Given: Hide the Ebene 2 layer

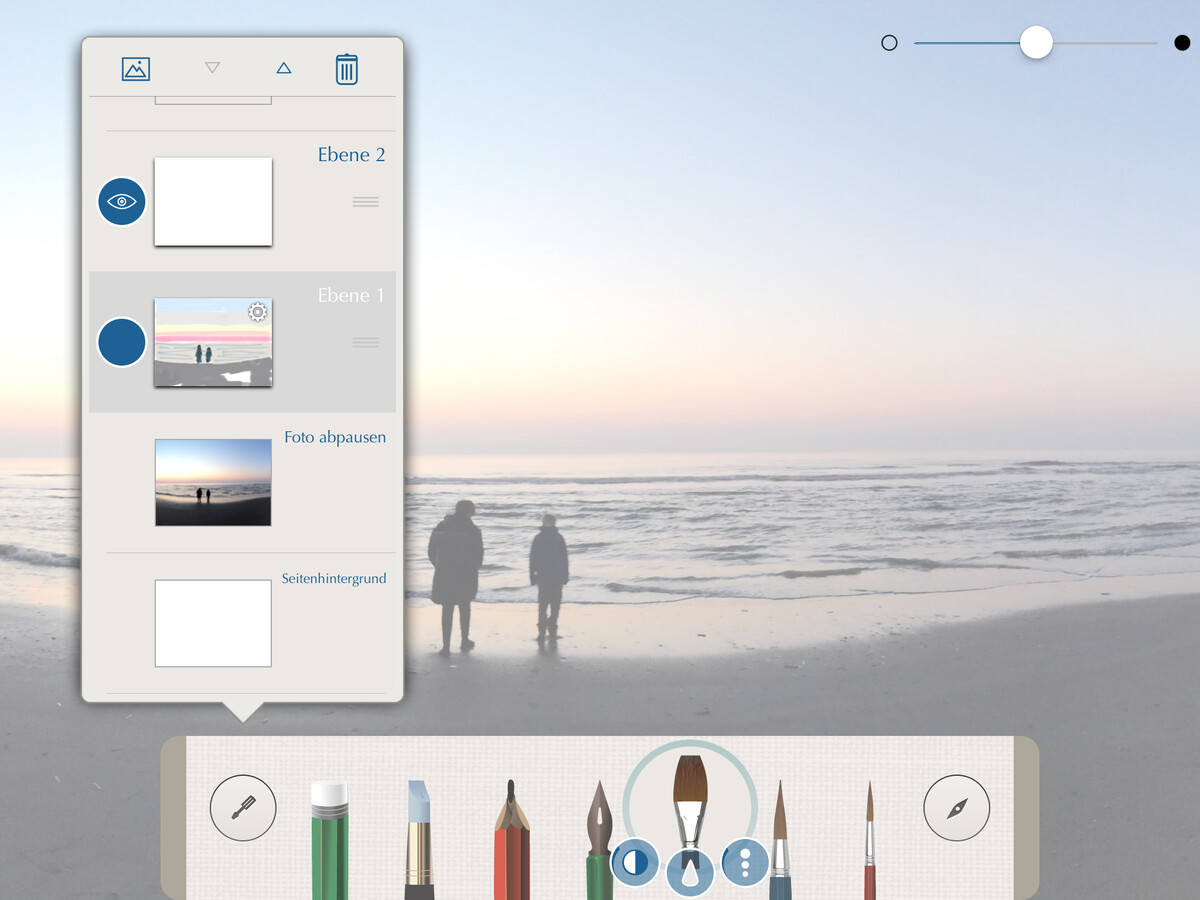Looking at the screenshot, I should tap(122, 202).
